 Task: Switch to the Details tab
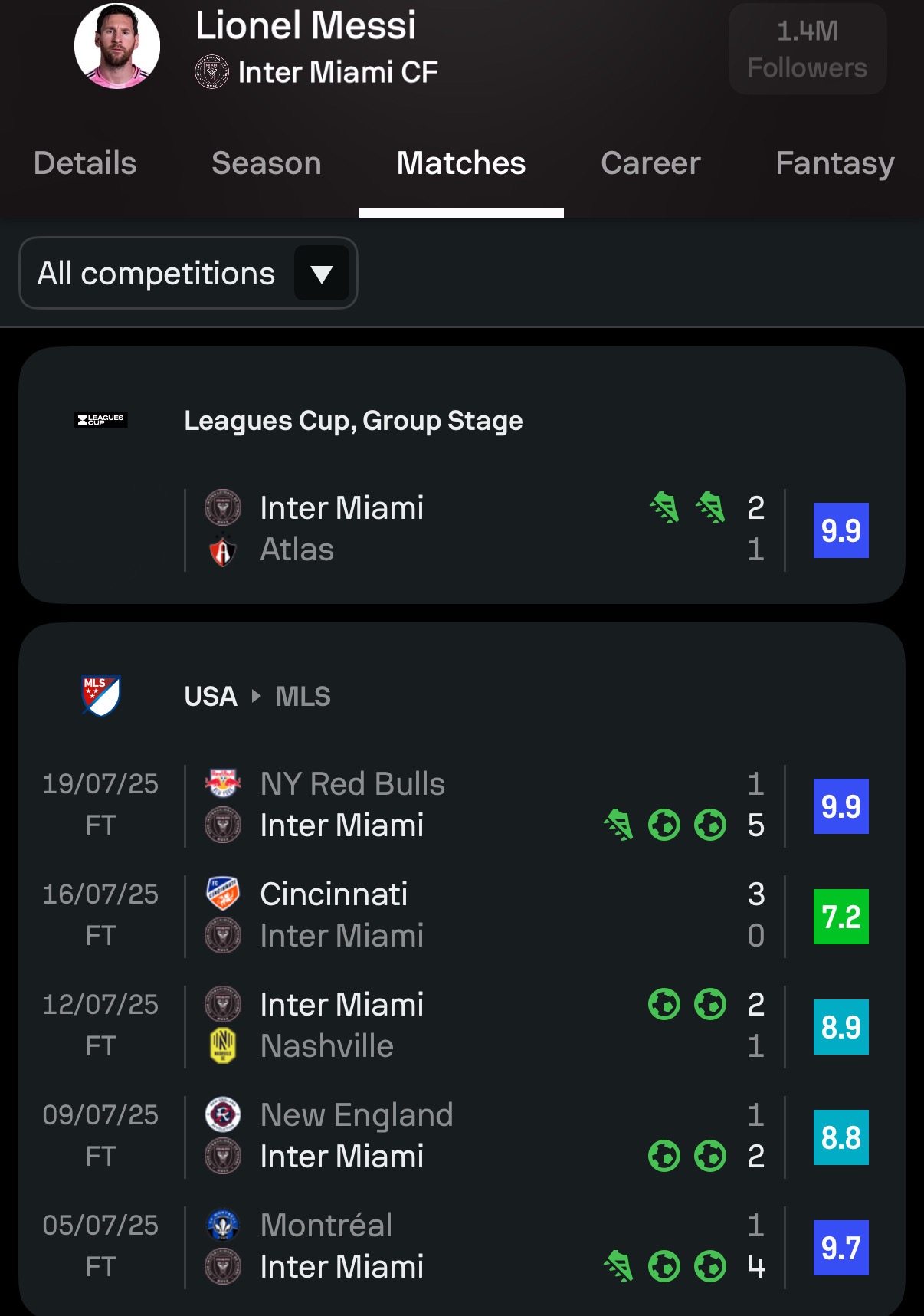85,163
